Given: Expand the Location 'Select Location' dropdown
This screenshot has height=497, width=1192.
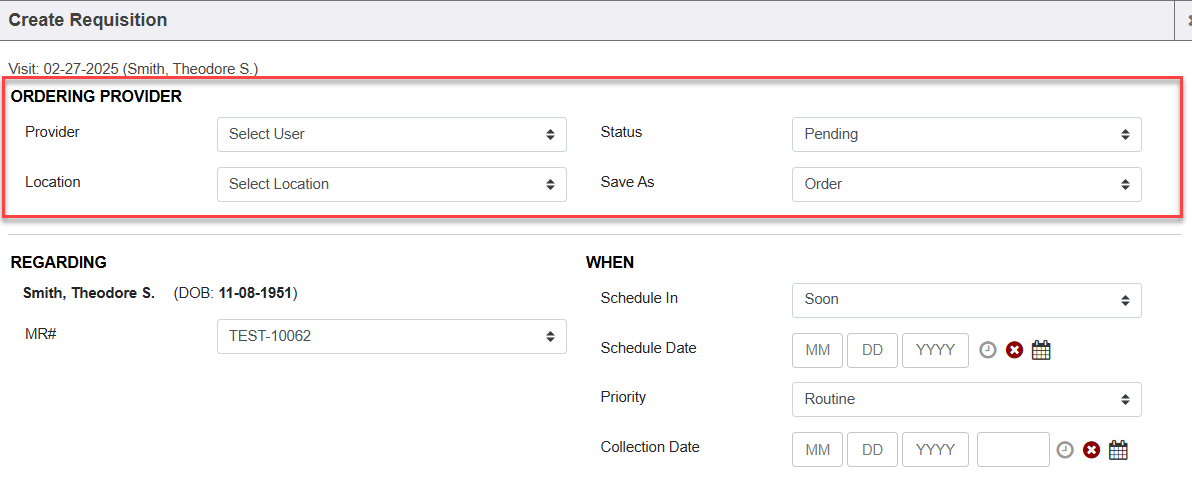Looking at the screenshot, I should pos(391,184).
